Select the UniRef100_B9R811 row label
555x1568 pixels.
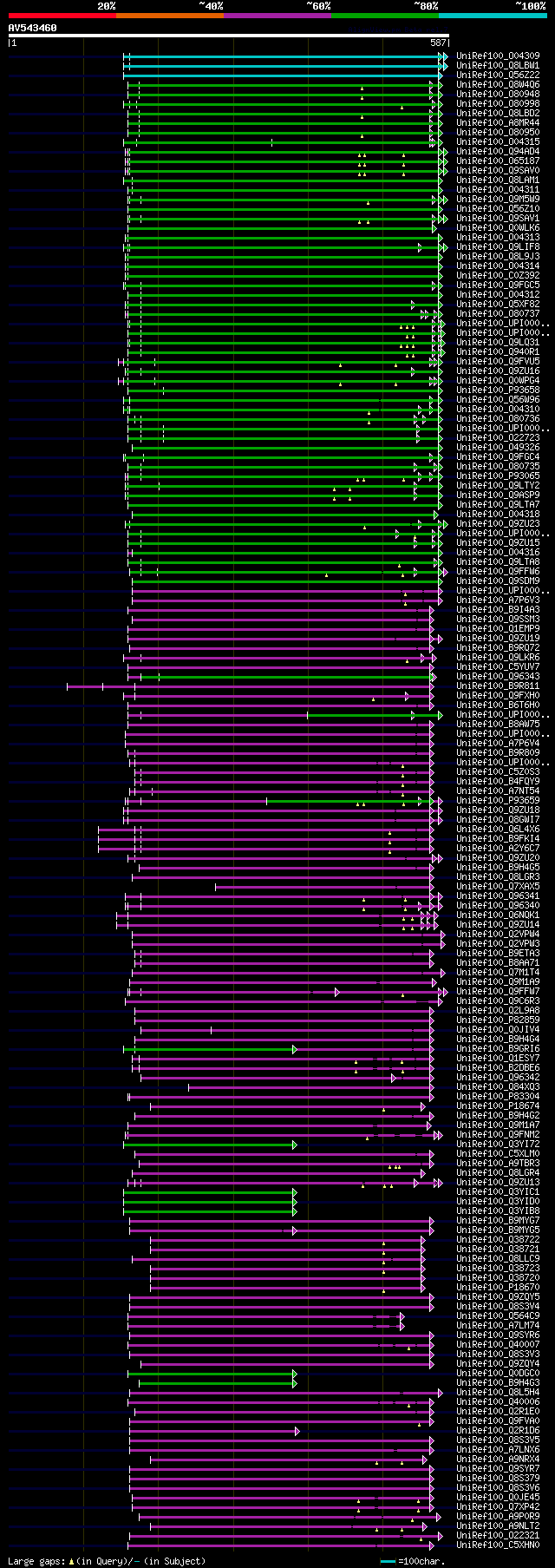(x=498, y=686)
